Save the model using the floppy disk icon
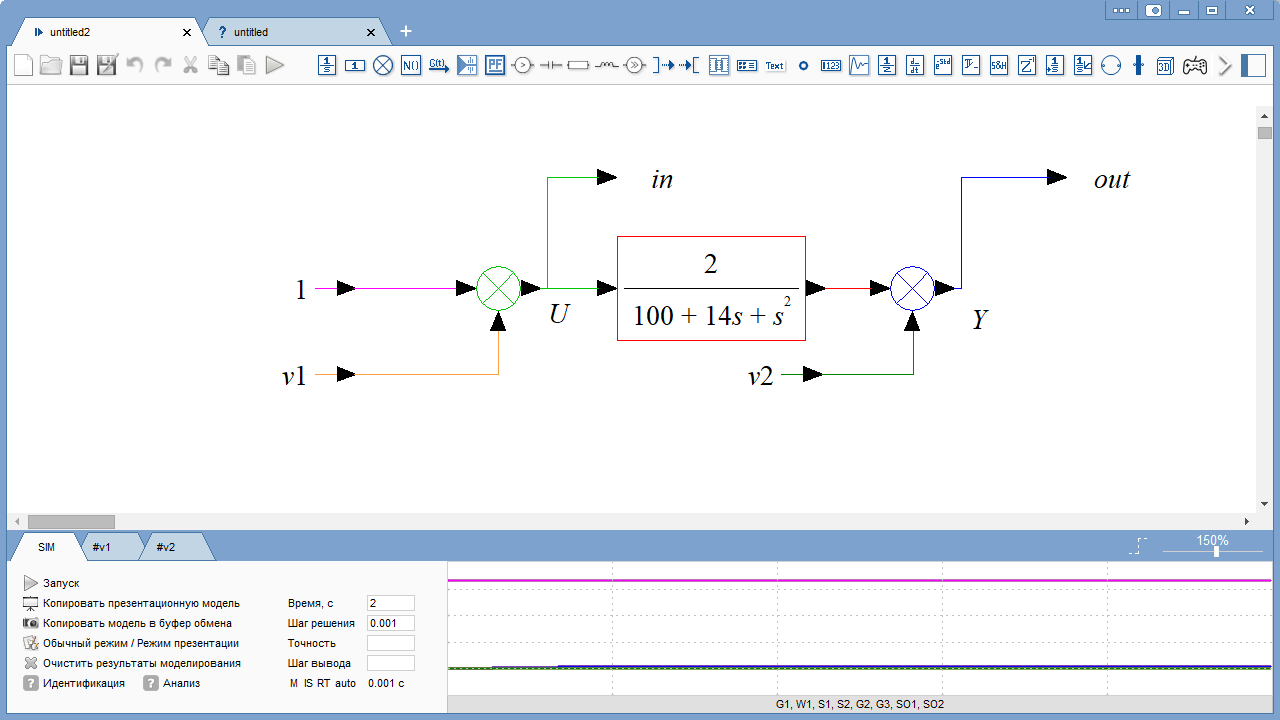Image resolution: width=1280 pixels, height=720 pixels. pos(79,66)
